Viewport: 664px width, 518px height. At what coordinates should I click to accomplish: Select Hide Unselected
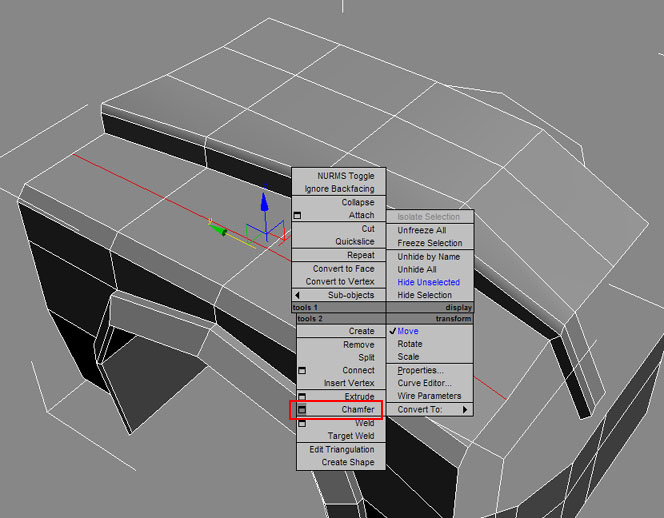(x=429, y=282)
